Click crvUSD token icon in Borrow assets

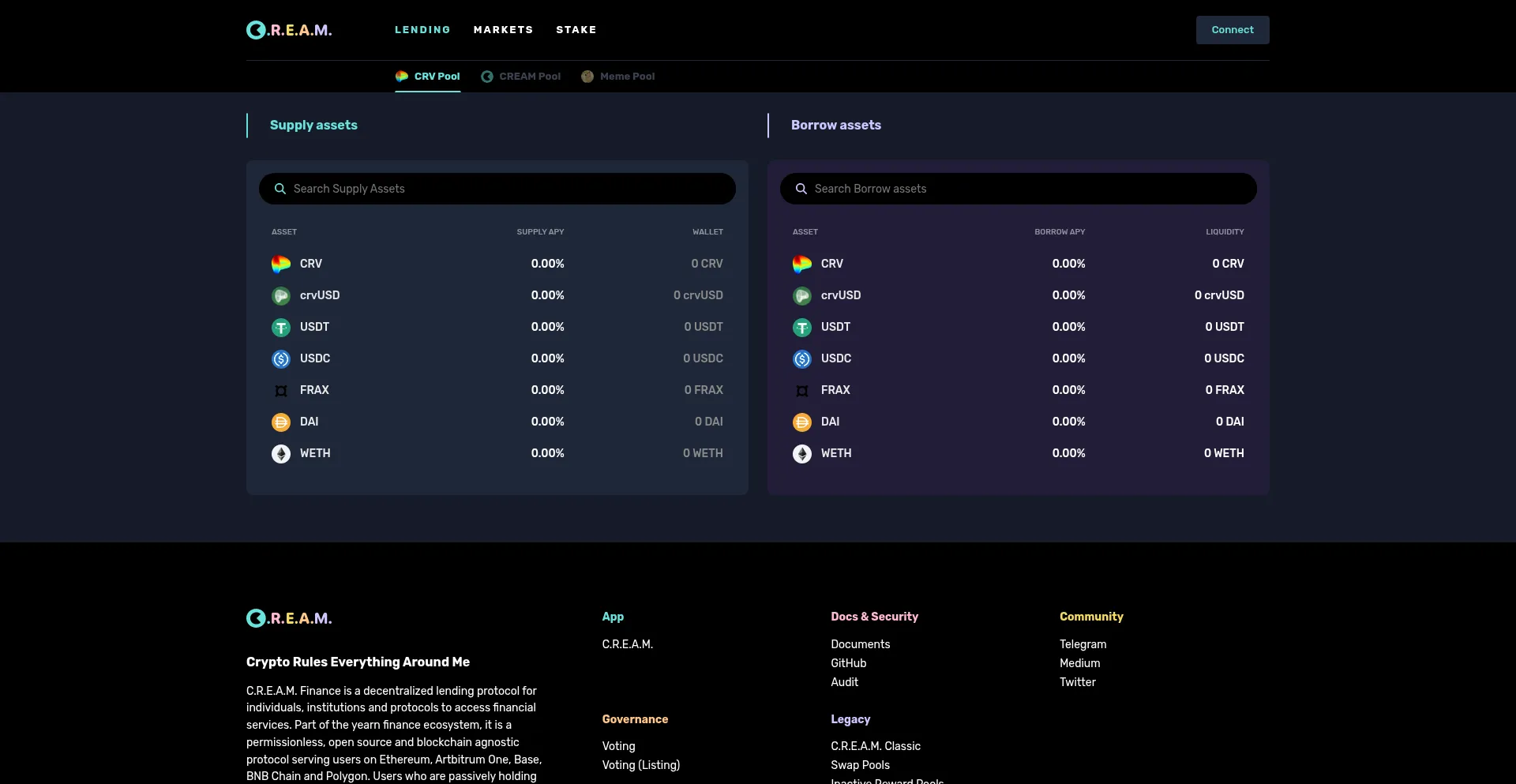pos(802,295)
